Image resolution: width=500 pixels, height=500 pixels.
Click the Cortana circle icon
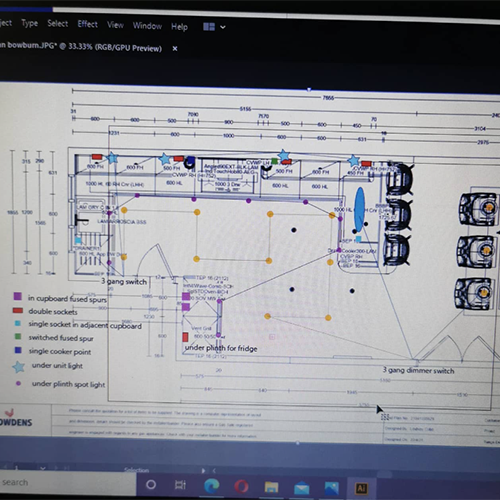click(x=151, y=485)
